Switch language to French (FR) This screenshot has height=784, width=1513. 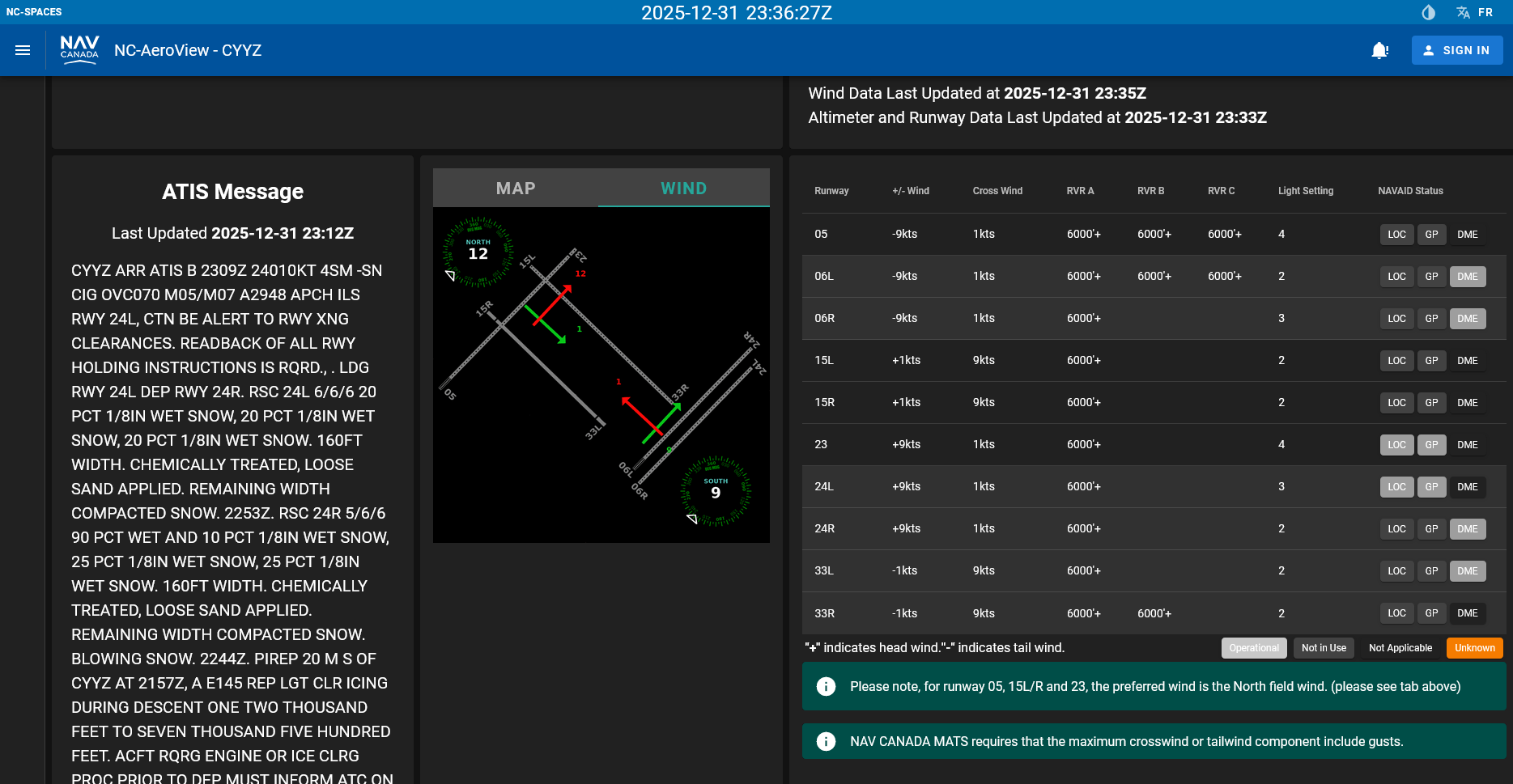click(x=1475, y=12)
